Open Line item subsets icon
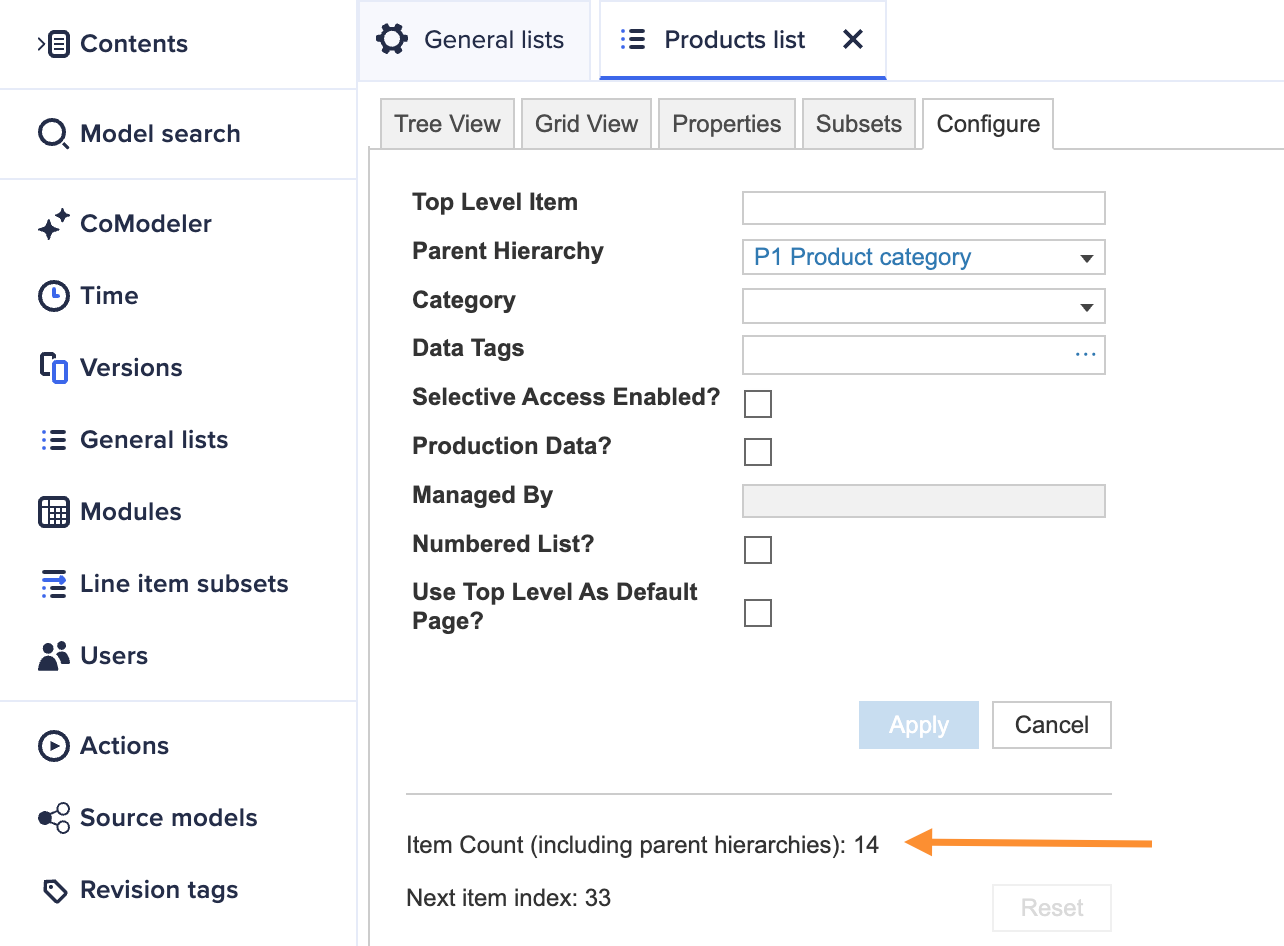This screenshot has width=1284, height=946. pyautogui.click(x=53, y=584)
